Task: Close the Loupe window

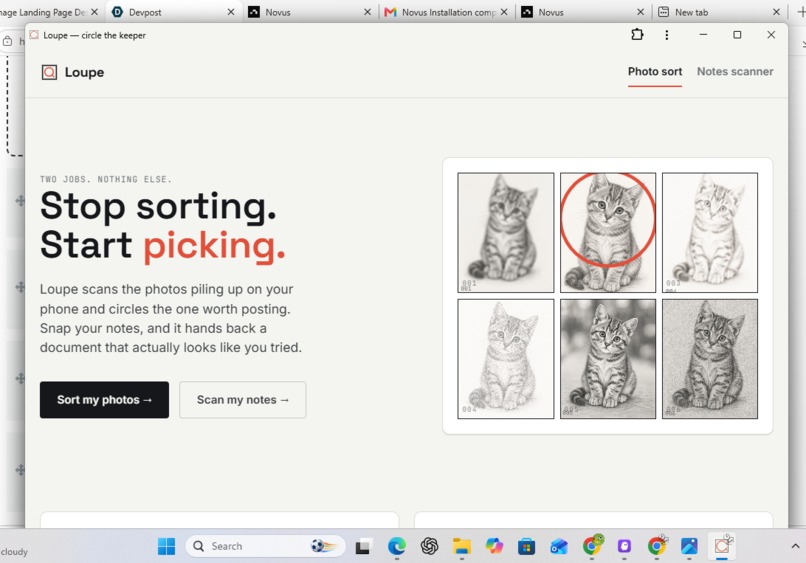Action: (771, 34)
